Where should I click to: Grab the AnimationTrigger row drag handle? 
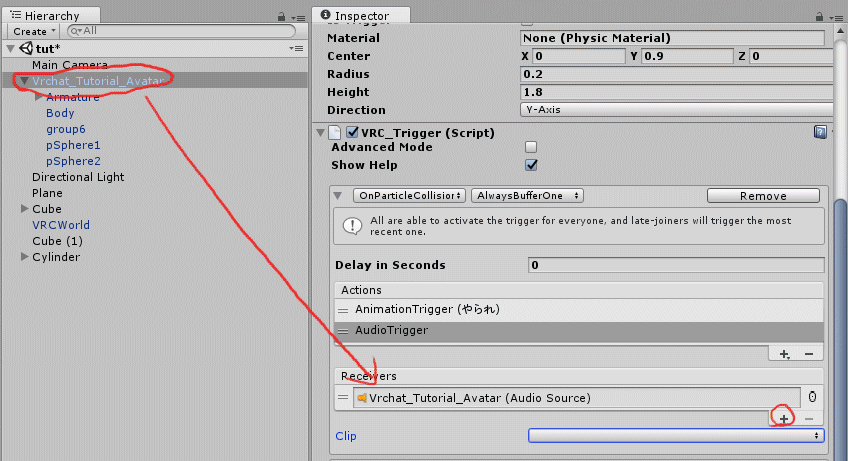click(343, 311)
